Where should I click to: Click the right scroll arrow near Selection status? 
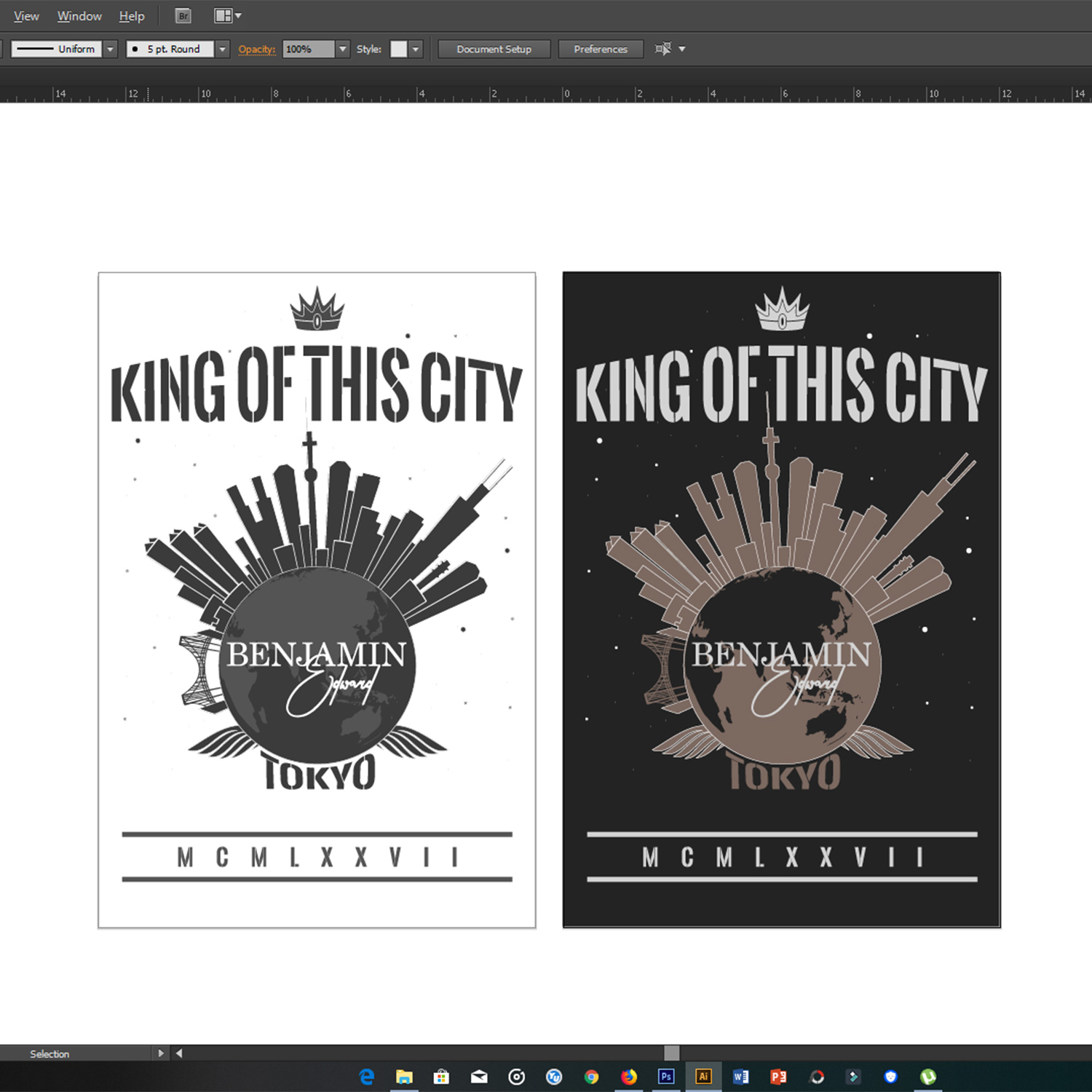click(161, 1053)
